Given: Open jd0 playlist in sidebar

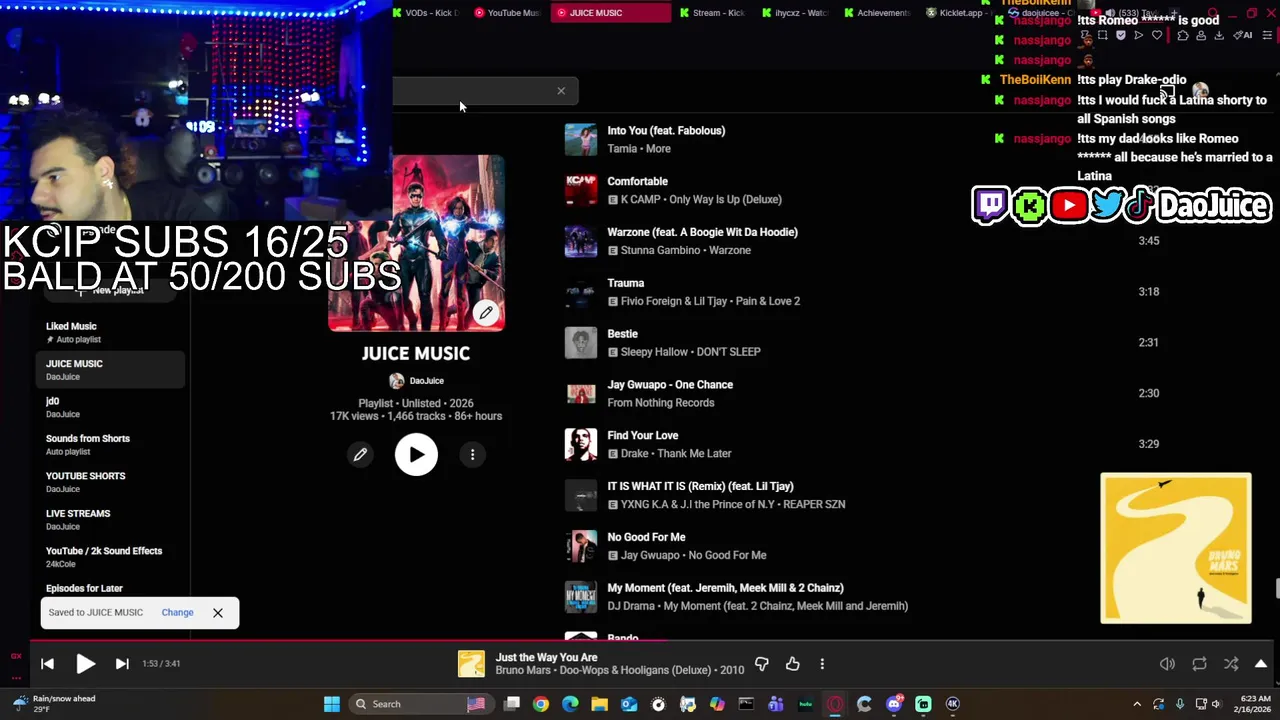Looking at the screenshot, I should click(110, 407).
